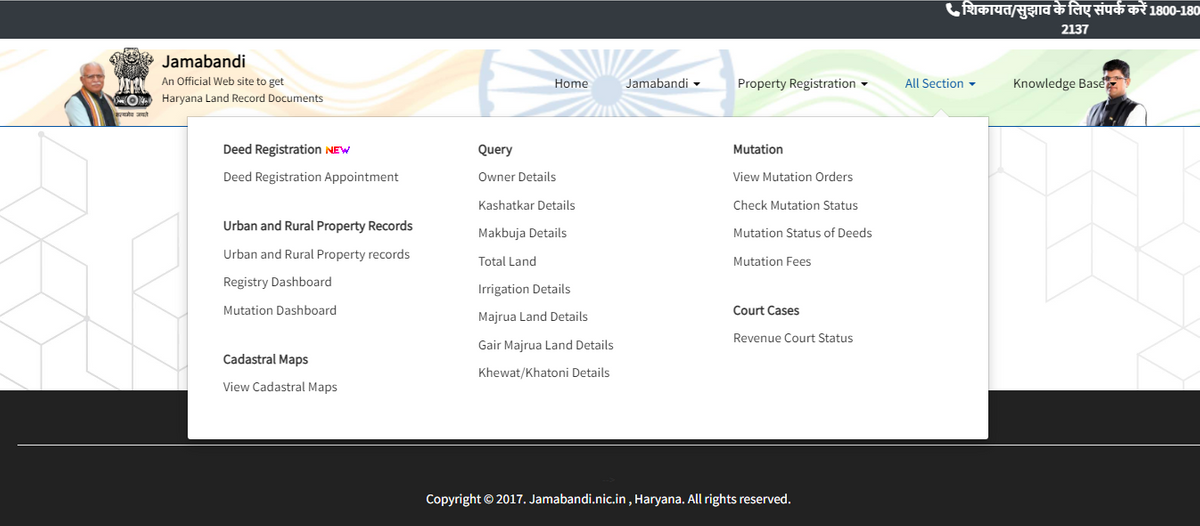Expand the Jamabandi dropdown menu

[663, 84]
